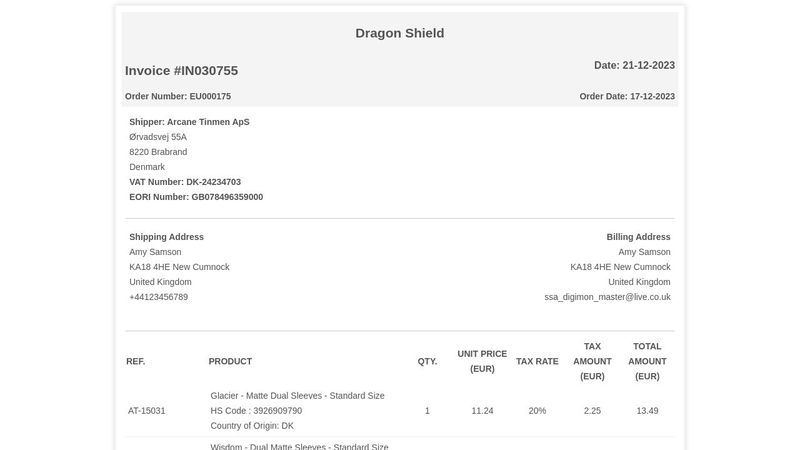Click Amy Samson under Shipping Address
The image size is (800, 450).
click(155, 252)
